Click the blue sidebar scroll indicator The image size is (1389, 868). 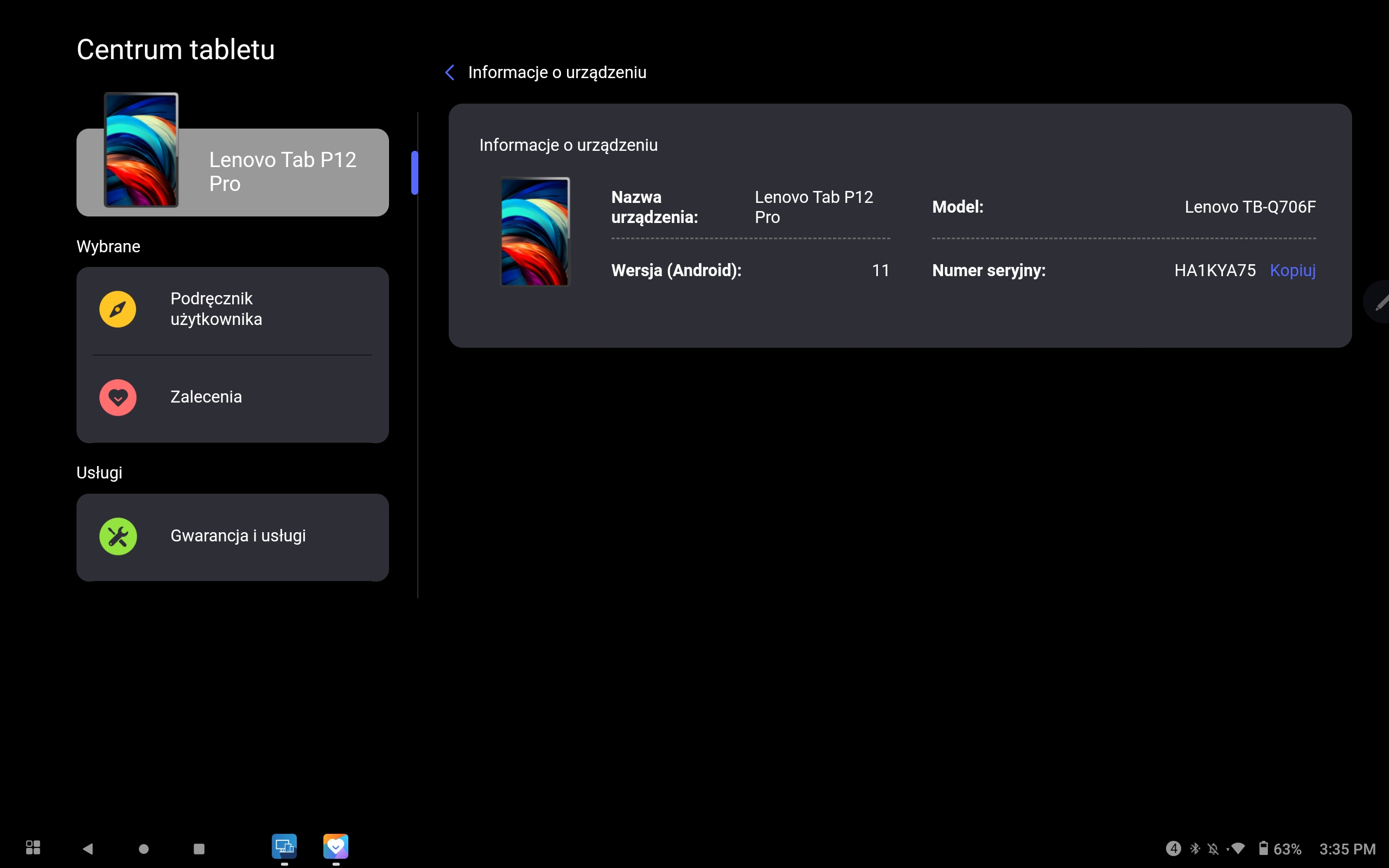click(415, 173)
